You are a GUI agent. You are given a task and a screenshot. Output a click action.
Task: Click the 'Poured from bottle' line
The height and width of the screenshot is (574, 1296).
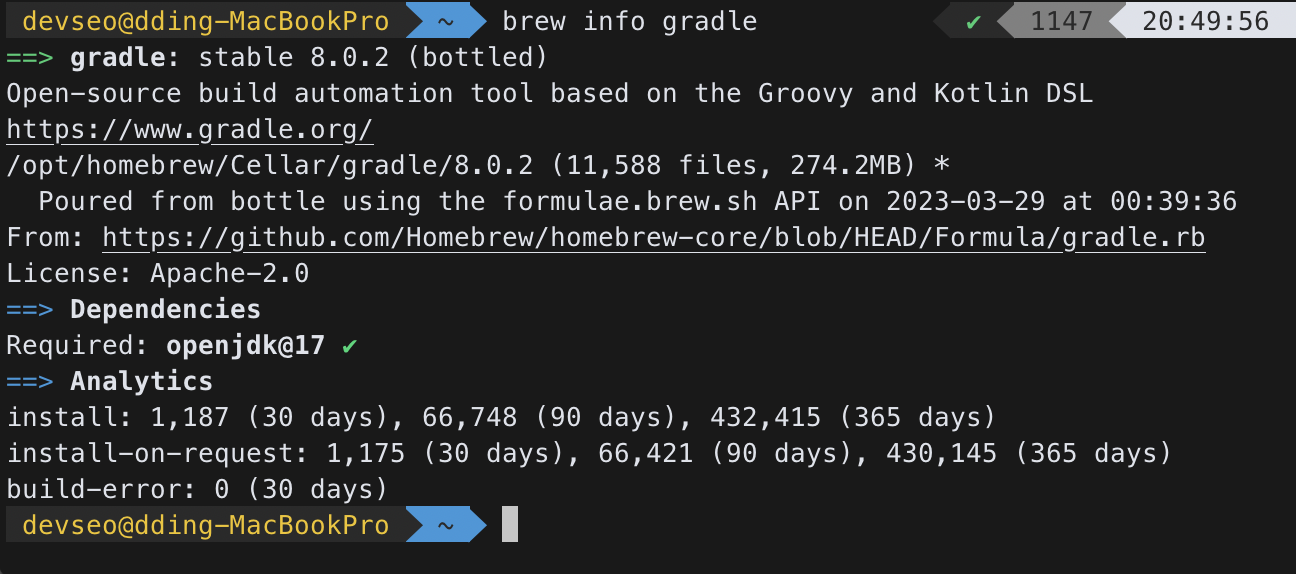click(638, 202)
